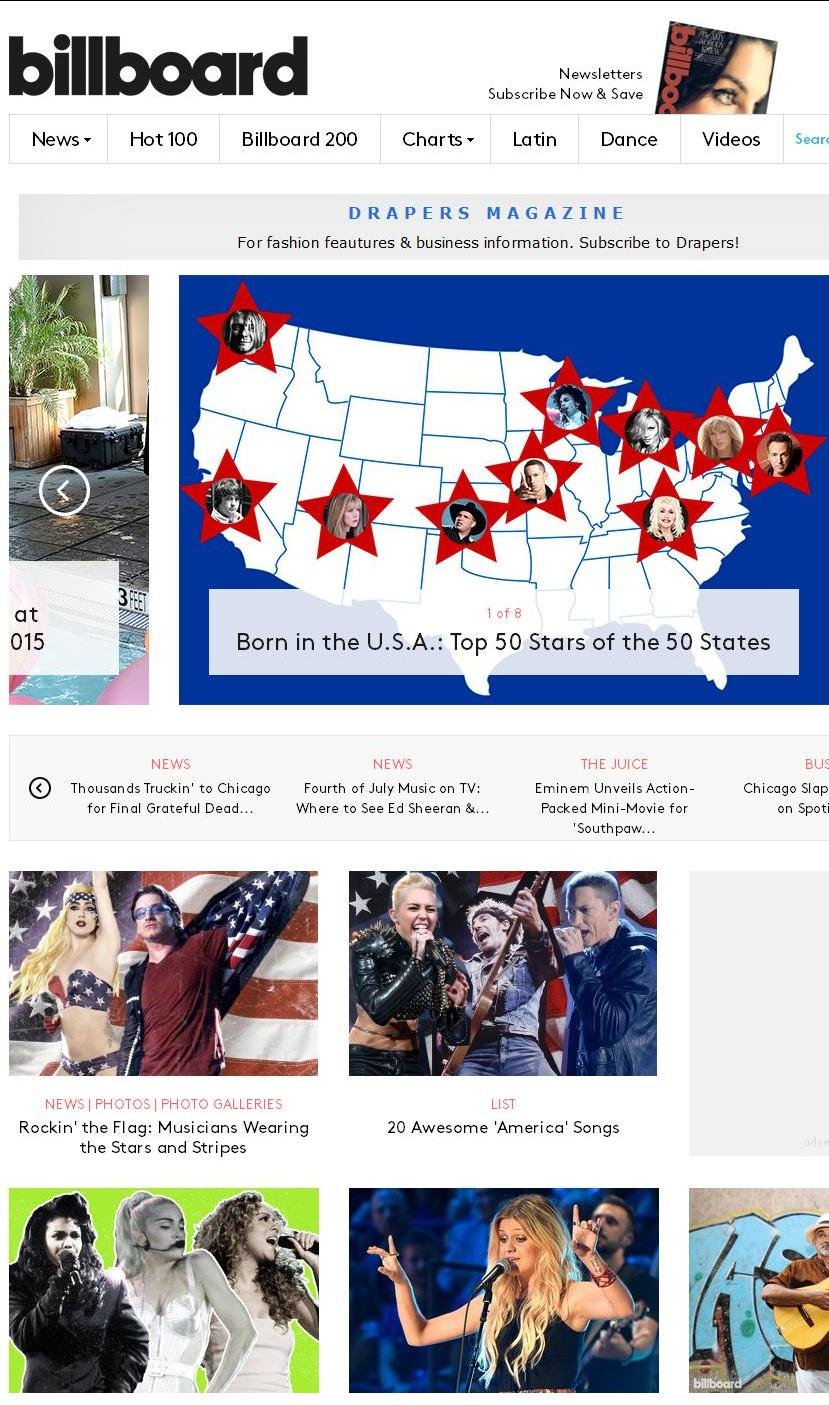
Task: Click the Billboard logo
Action: pyautogui.click(x=158, y=65)
